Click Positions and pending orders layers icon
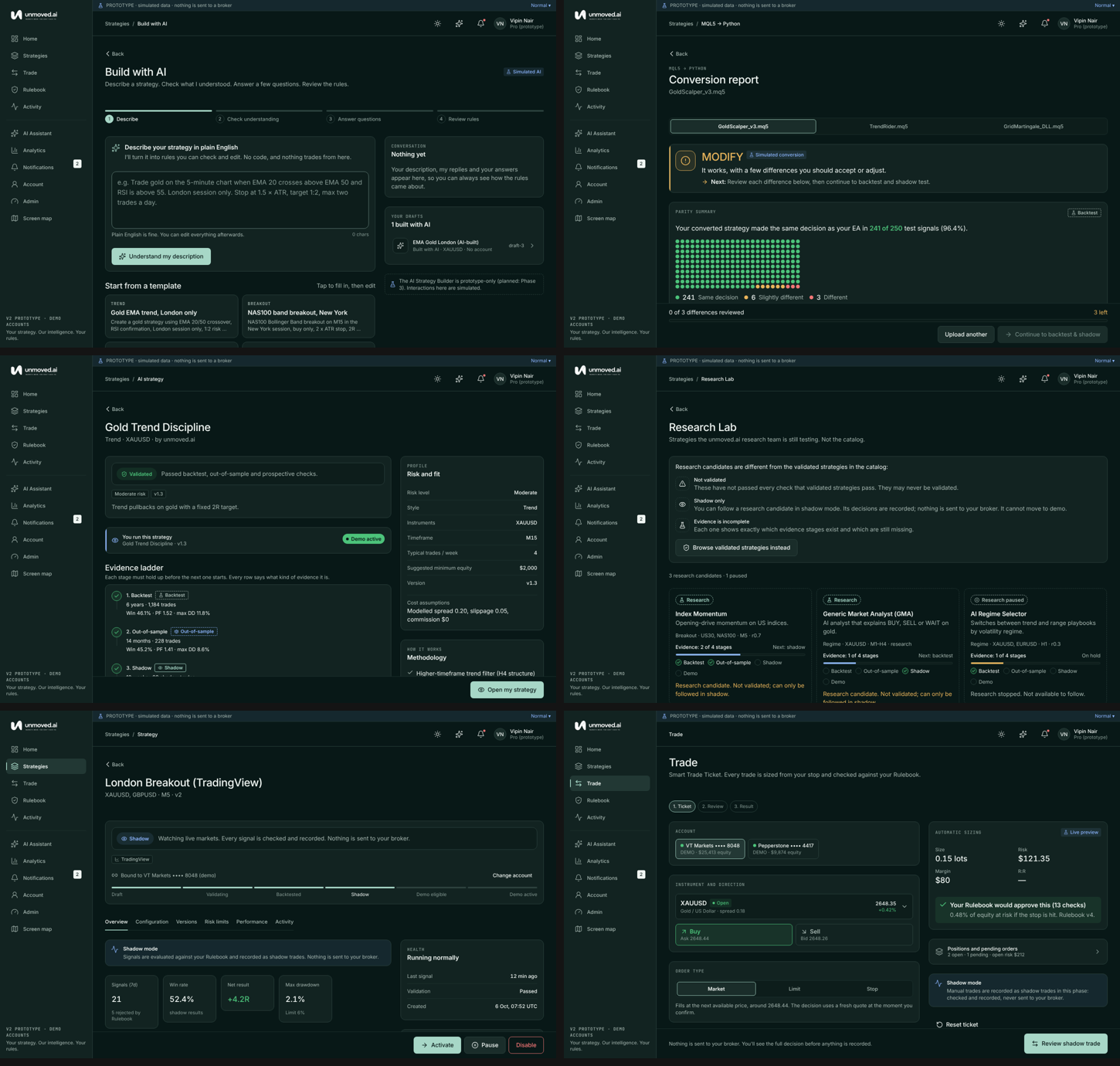The height and width of the screenshot is (1066, 1120). [939, 952]
